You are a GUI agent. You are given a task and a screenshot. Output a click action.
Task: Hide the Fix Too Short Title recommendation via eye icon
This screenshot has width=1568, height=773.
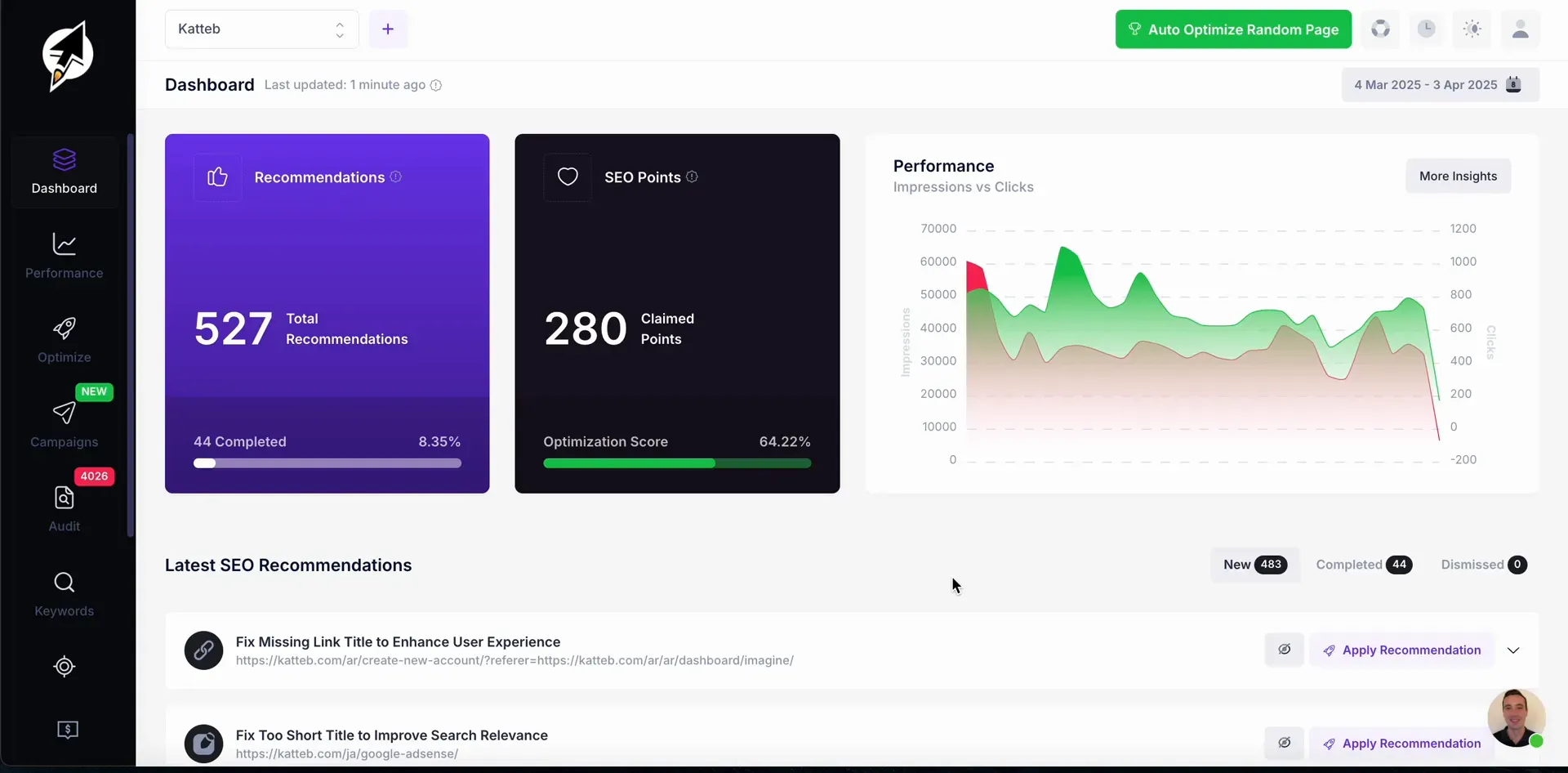pos(1285,743)
